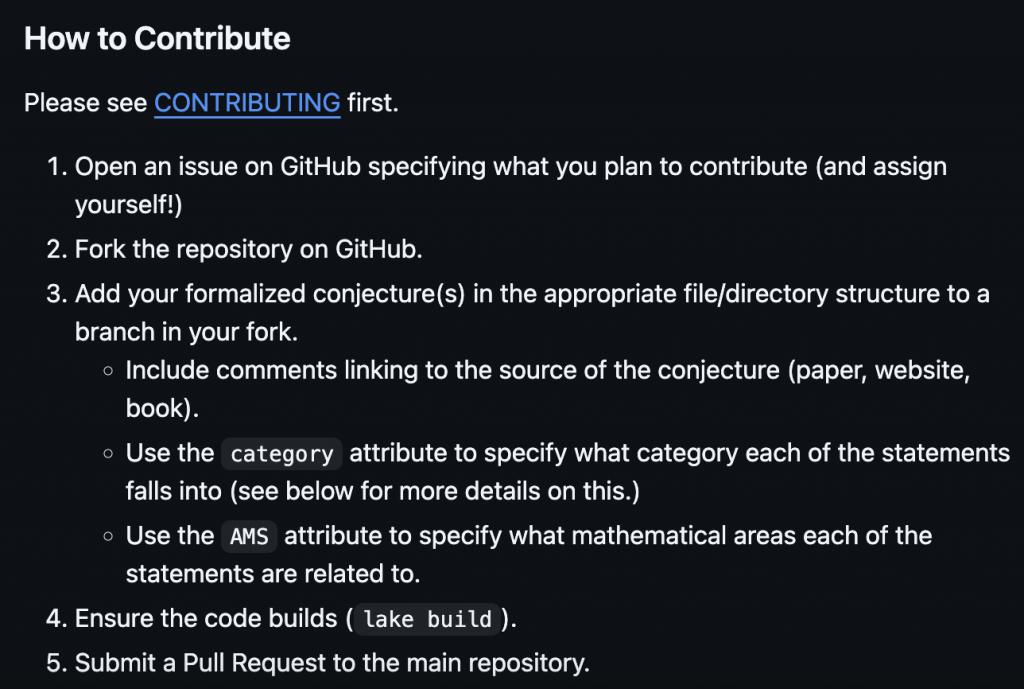Click the step Fork the repository on GitHub
The width and height of the screenshot is (1024, 689).
[234, 249]
